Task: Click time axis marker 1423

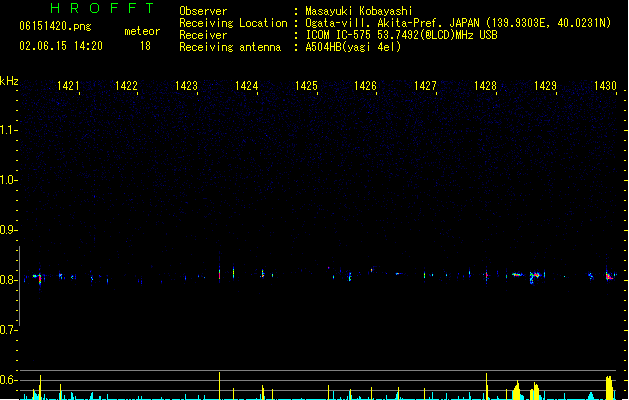Action: [187, 86]
